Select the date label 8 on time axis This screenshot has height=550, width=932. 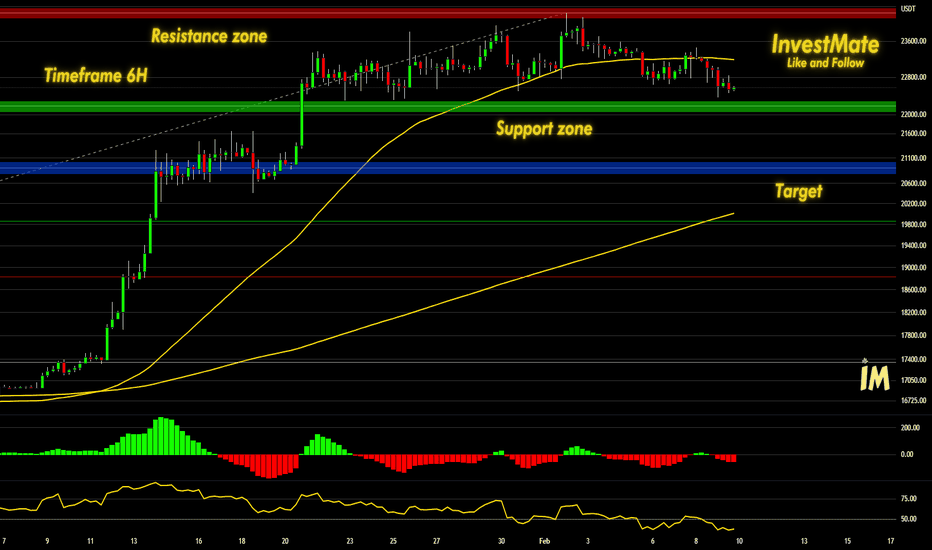696,541
